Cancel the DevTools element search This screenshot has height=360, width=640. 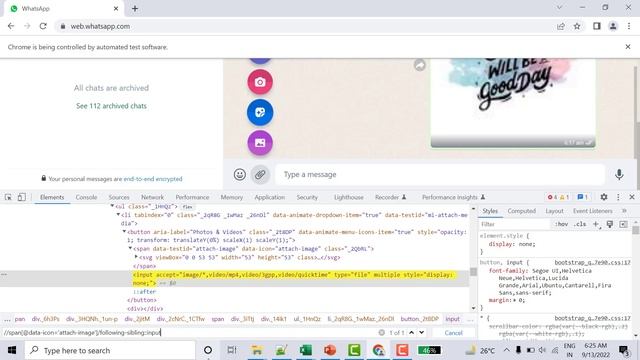(x=453, y=333)
